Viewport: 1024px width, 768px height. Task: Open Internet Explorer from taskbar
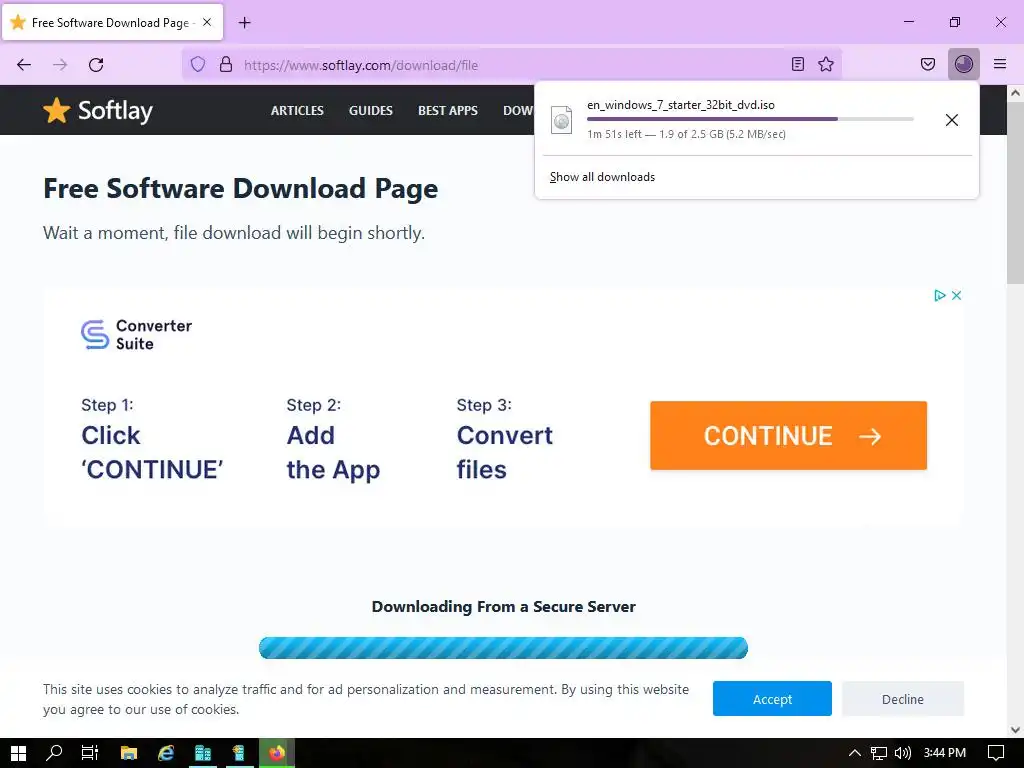(x=166, y=753)
